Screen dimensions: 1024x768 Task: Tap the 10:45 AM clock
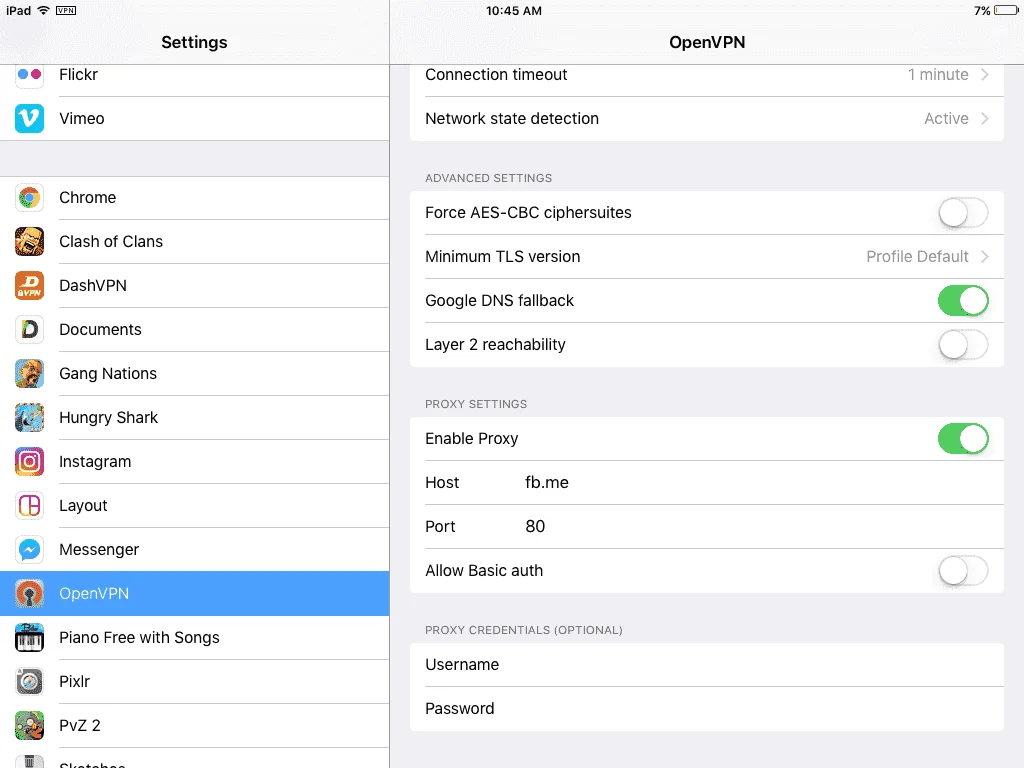tap(513, 10)
